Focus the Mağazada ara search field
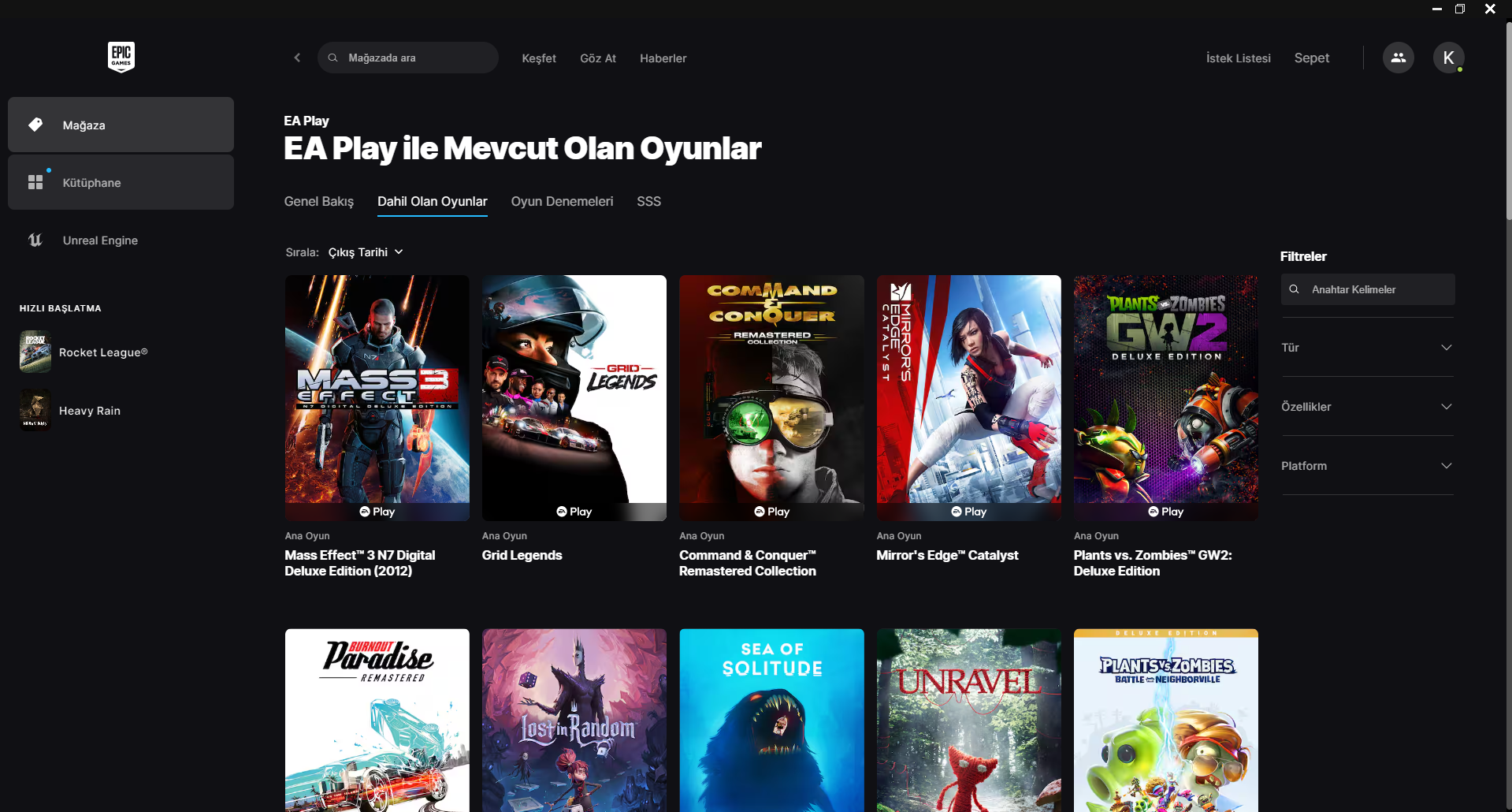 pos(408,58)
